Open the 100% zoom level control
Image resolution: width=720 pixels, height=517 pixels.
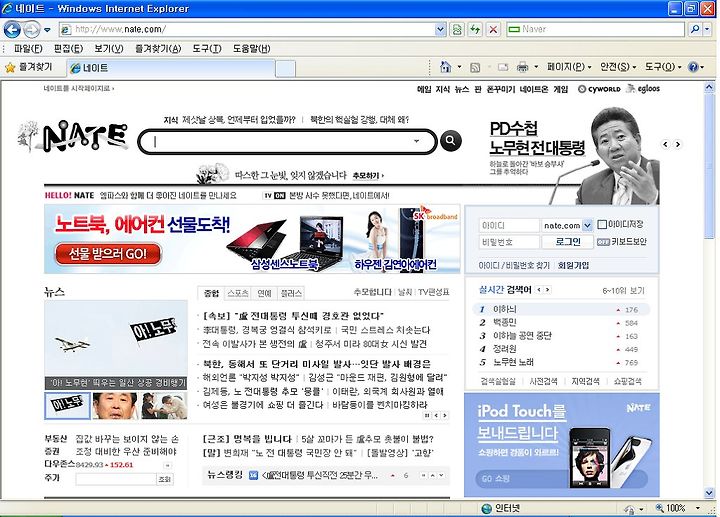tap(678, 508)
